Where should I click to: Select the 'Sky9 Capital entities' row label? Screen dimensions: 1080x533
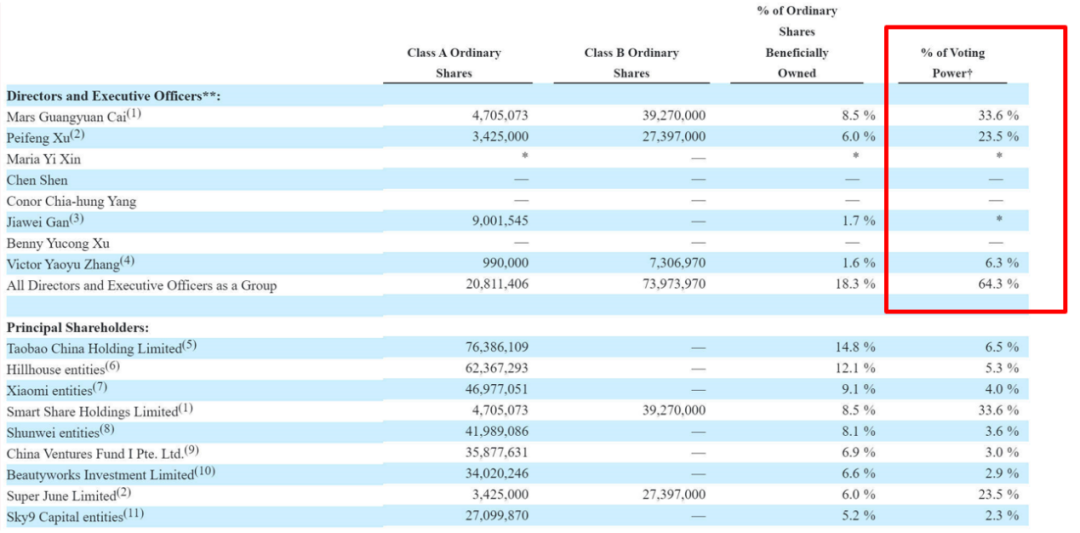[76, 516]
